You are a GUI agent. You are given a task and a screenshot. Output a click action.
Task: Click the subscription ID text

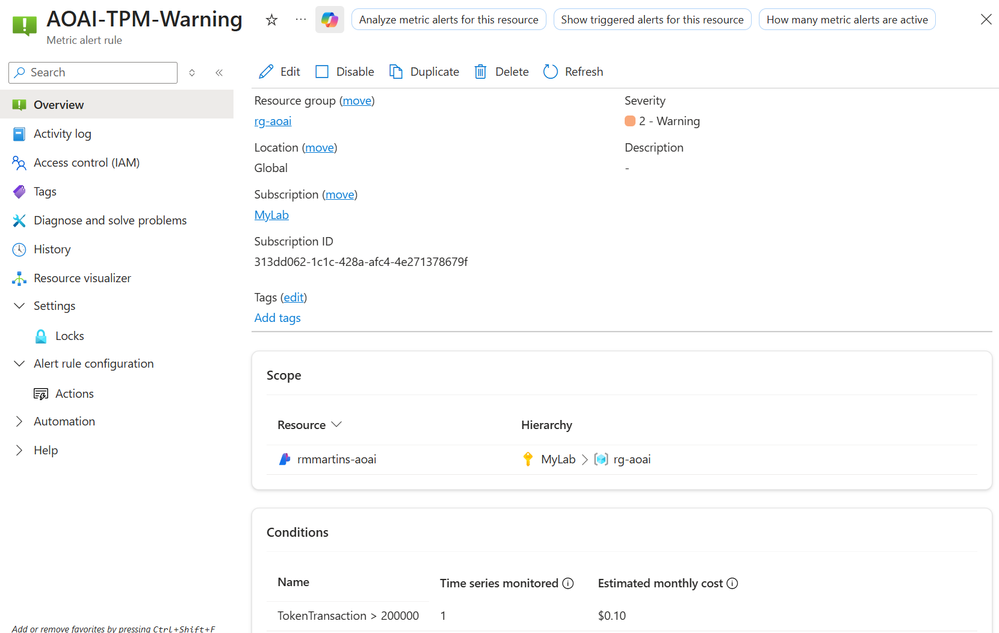(361, 262)
